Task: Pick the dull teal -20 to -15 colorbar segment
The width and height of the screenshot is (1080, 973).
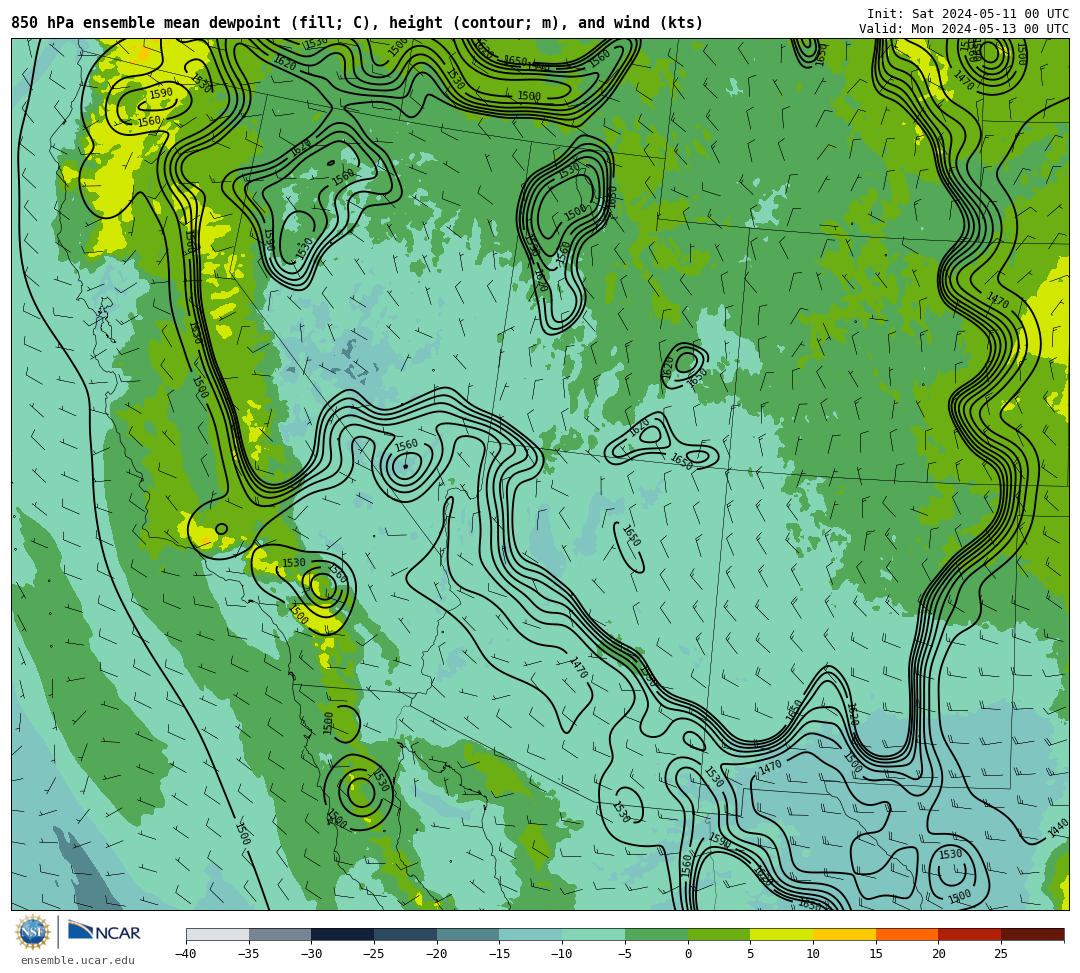Action: [468, 934]
